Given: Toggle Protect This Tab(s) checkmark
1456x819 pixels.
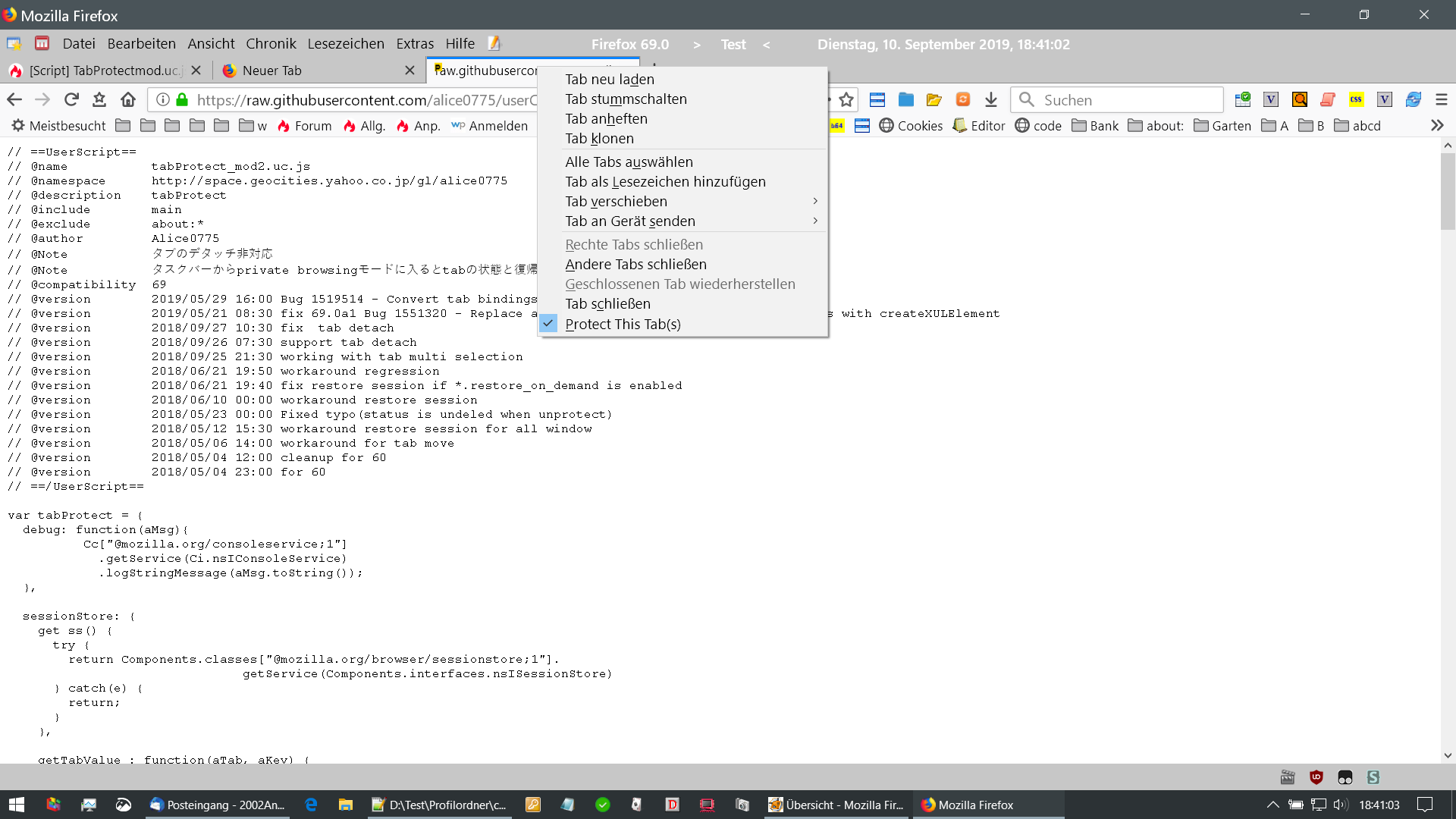Looking at the screenshot, I should [x=622, y=324].
